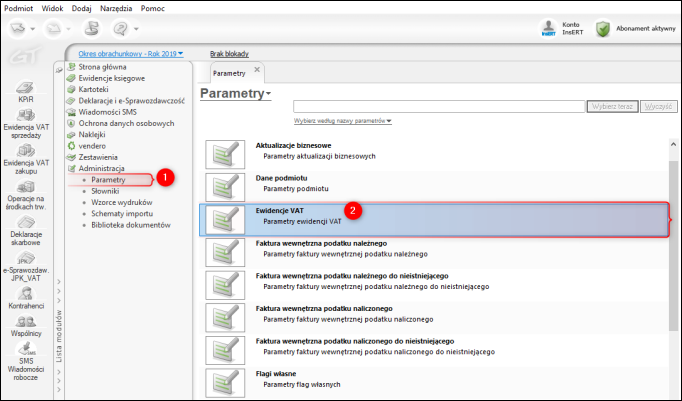Click the Abonament aktywny shield icon
The height and width of the screenshot is (401, 682).
(603, 29)
